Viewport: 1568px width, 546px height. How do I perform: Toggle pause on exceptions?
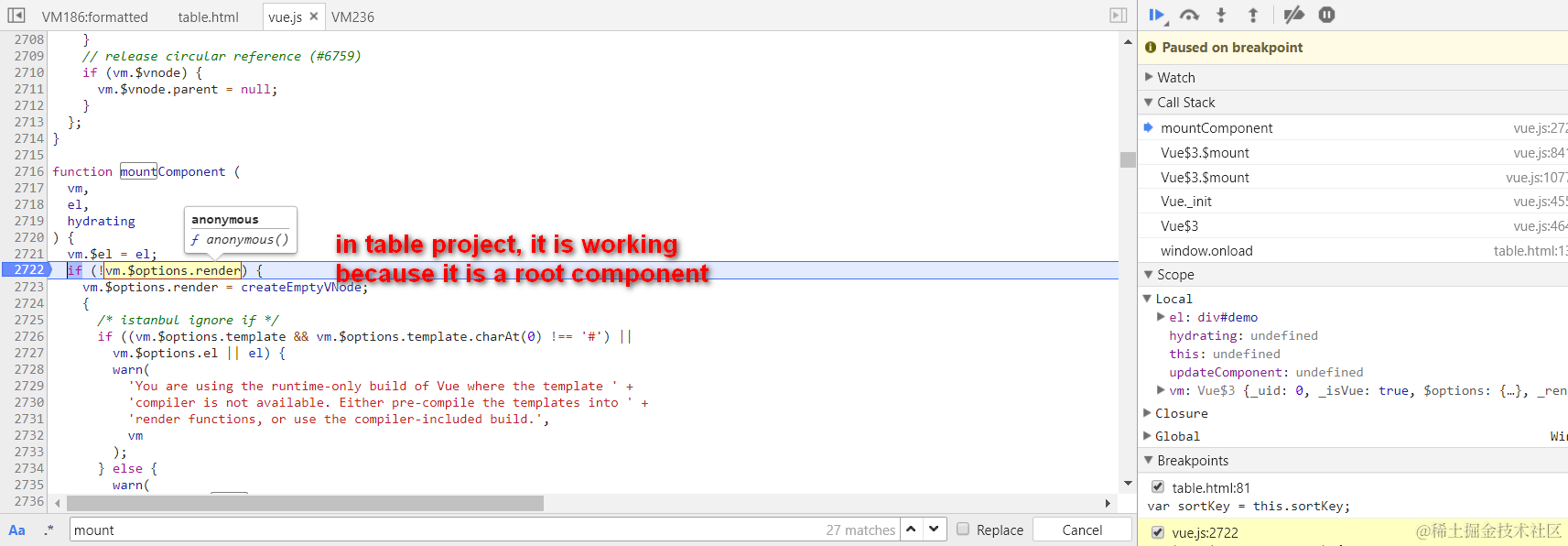tap(1326, 15)
